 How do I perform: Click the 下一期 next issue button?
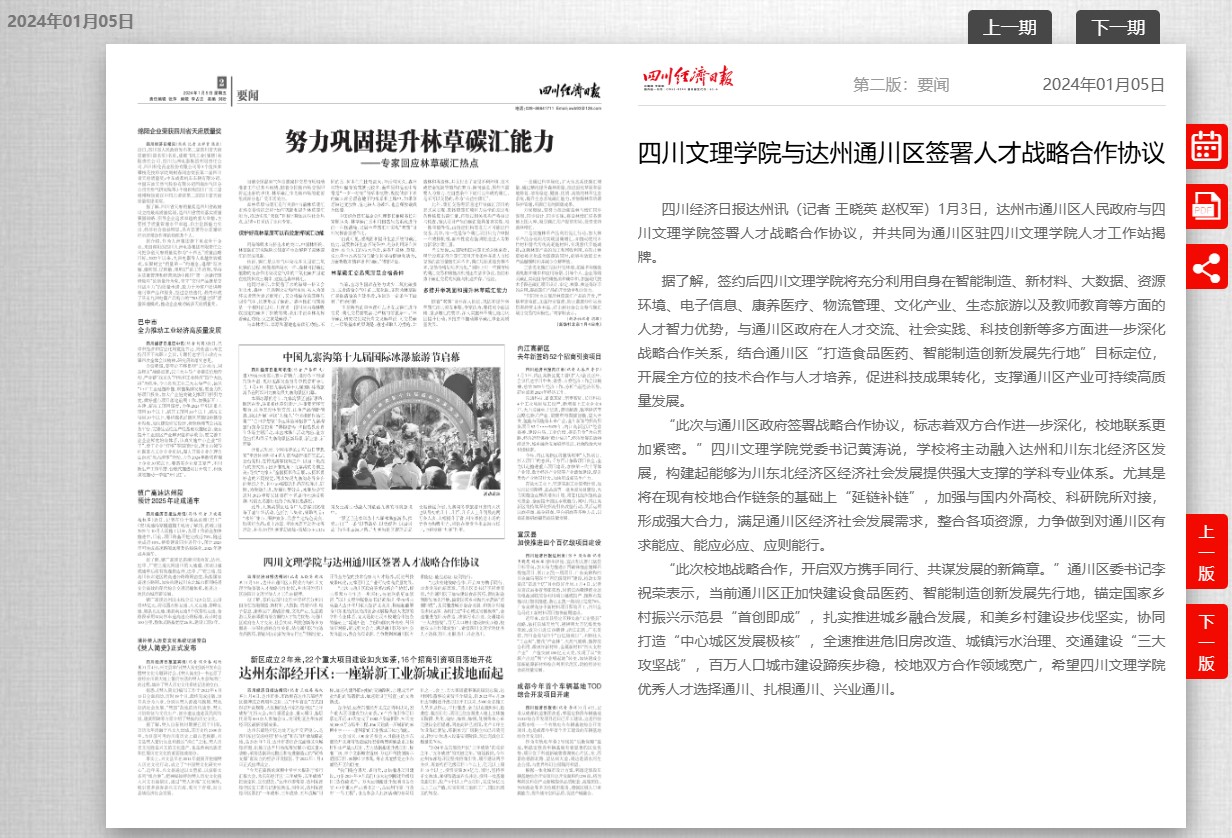pos(1117,28)
